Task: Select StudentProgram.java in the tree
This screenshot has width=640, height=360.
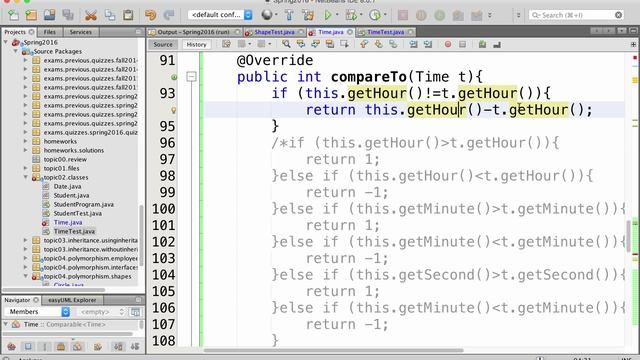Action: 84,204
